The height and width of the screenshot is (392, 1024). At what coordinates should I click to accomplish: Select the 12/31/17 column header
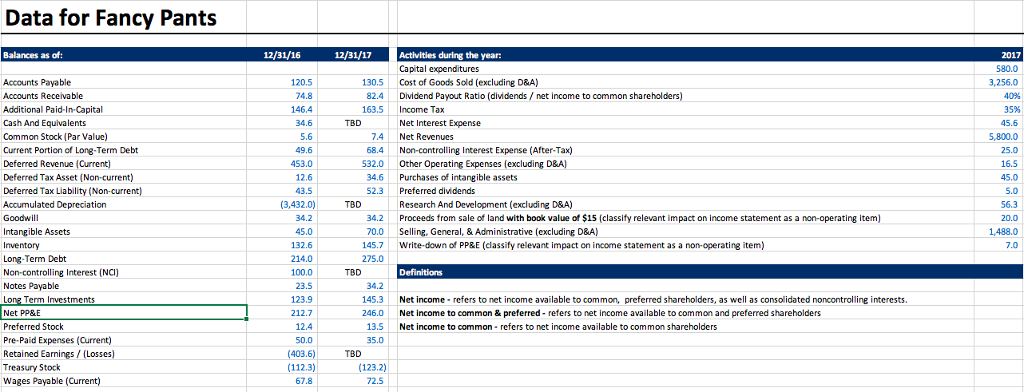click(x=353, y=56)
